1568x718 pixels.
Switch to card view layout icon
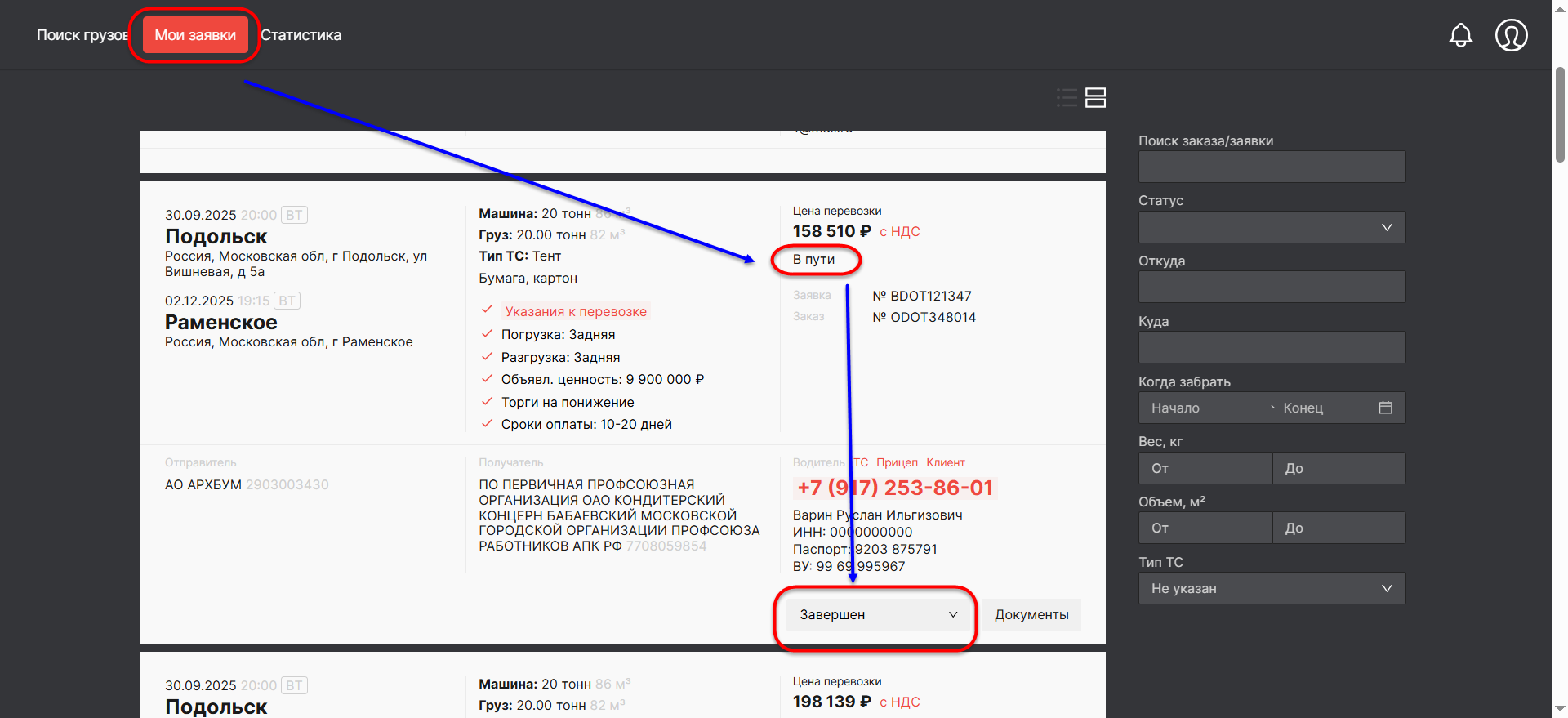(x=1095, y=98)
